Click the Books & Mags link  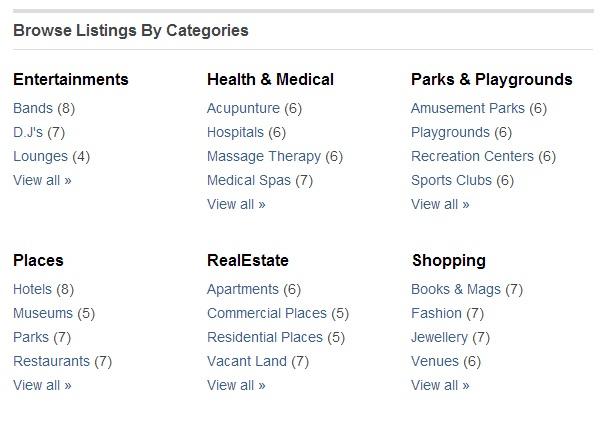pyautogui.click(x=456, y=289)
